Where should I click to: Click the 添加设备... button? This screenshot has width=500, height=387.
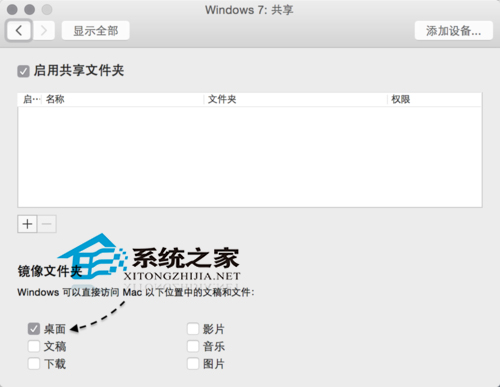pos(454,31)
